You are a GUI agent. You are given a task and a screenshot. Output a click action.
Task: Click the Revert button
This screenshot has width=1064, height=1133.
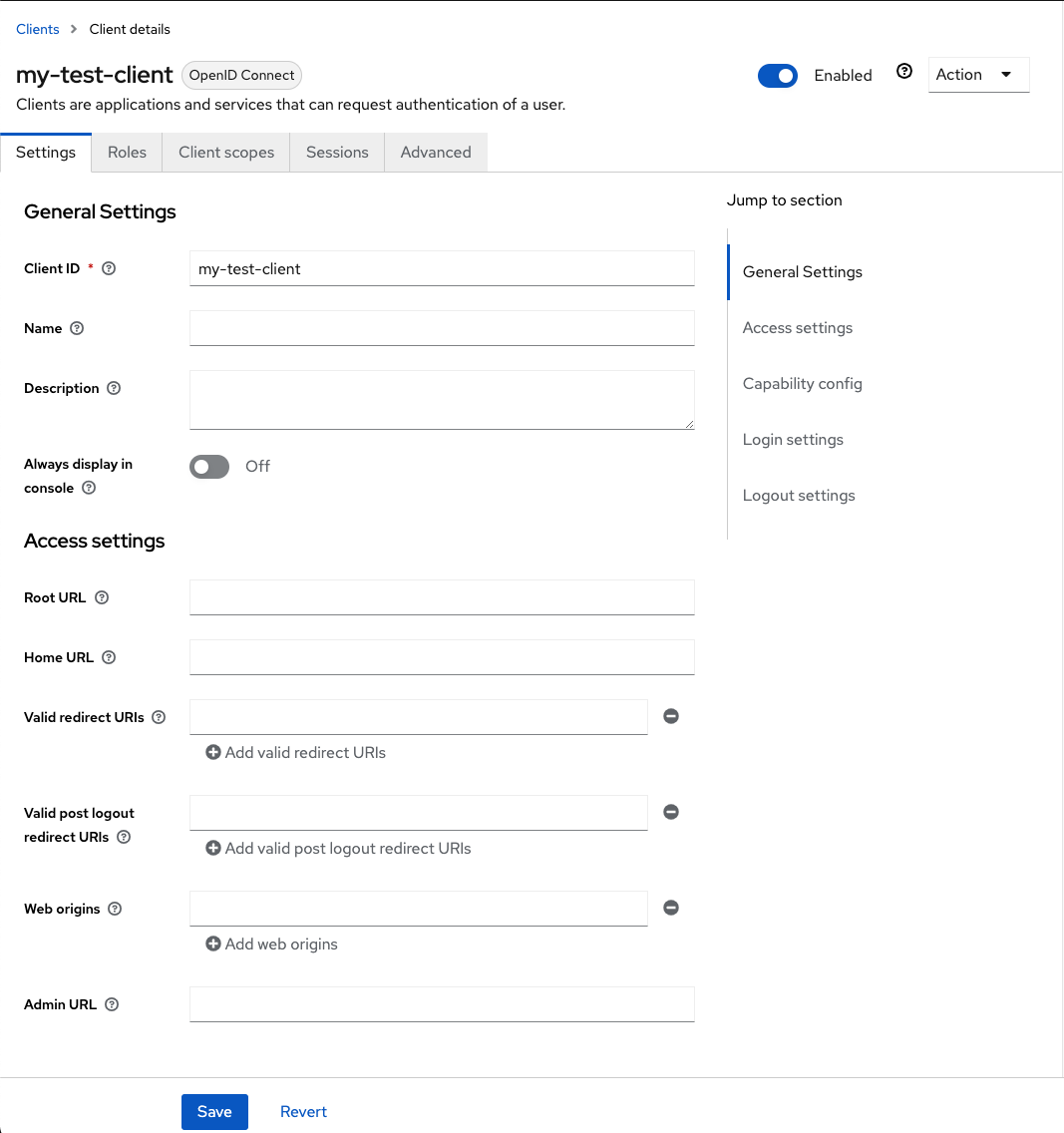[x=303, y=1111]
